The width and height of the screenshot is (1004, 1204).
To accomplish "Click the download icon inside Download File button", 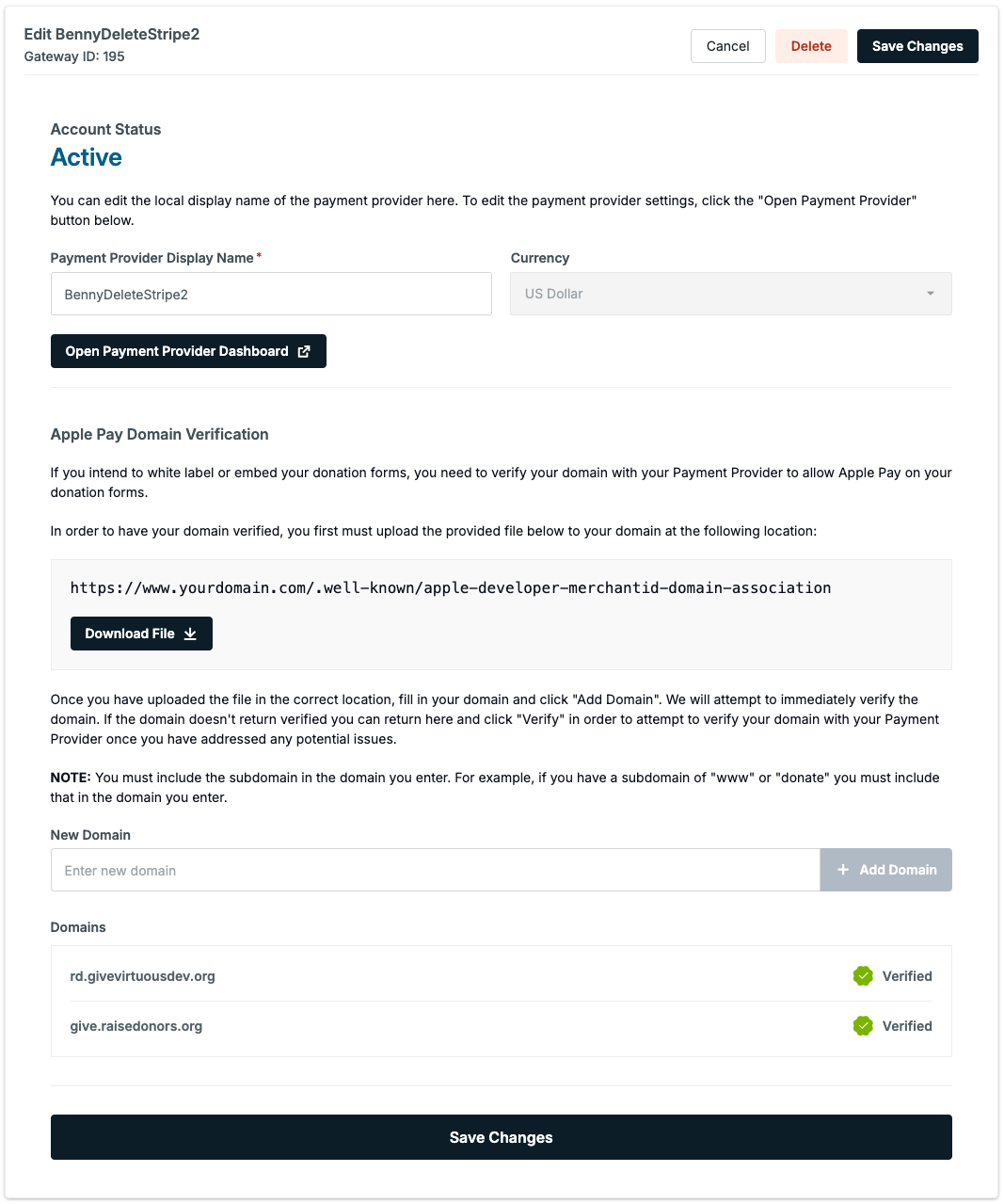I will (x=191, y=633).
